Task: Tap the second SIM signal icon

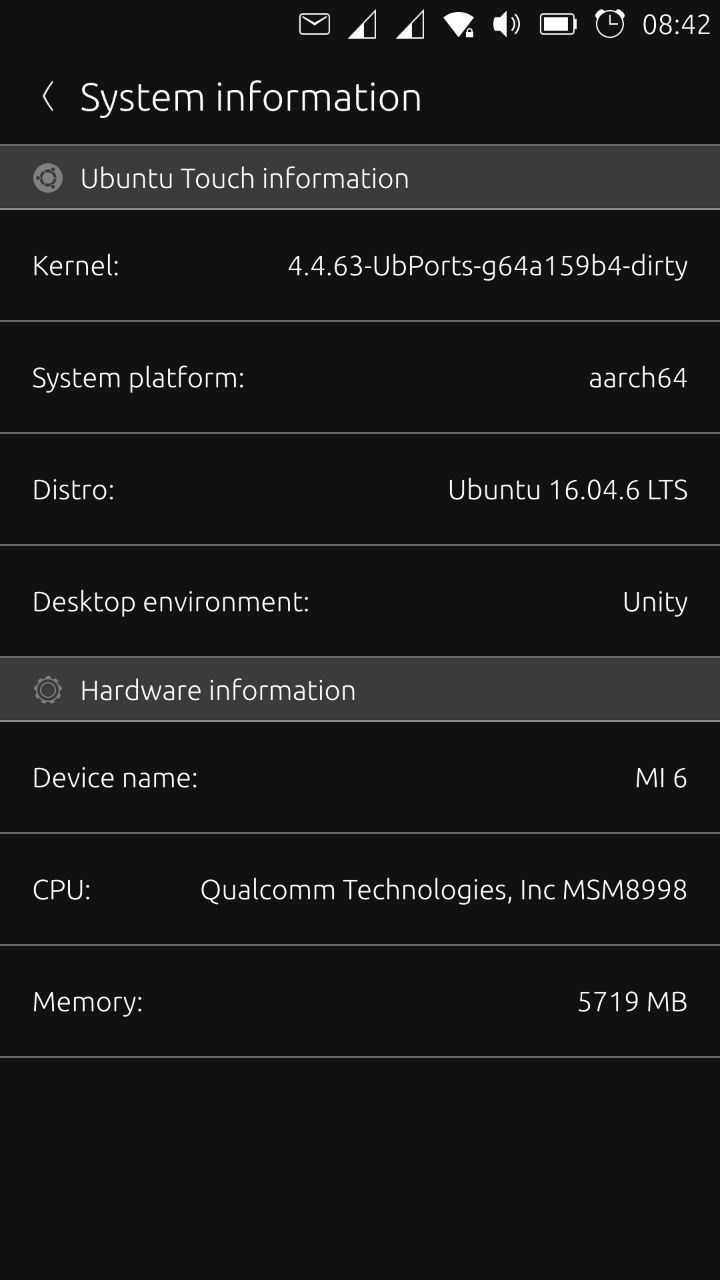Action: [x=410, y=24]
